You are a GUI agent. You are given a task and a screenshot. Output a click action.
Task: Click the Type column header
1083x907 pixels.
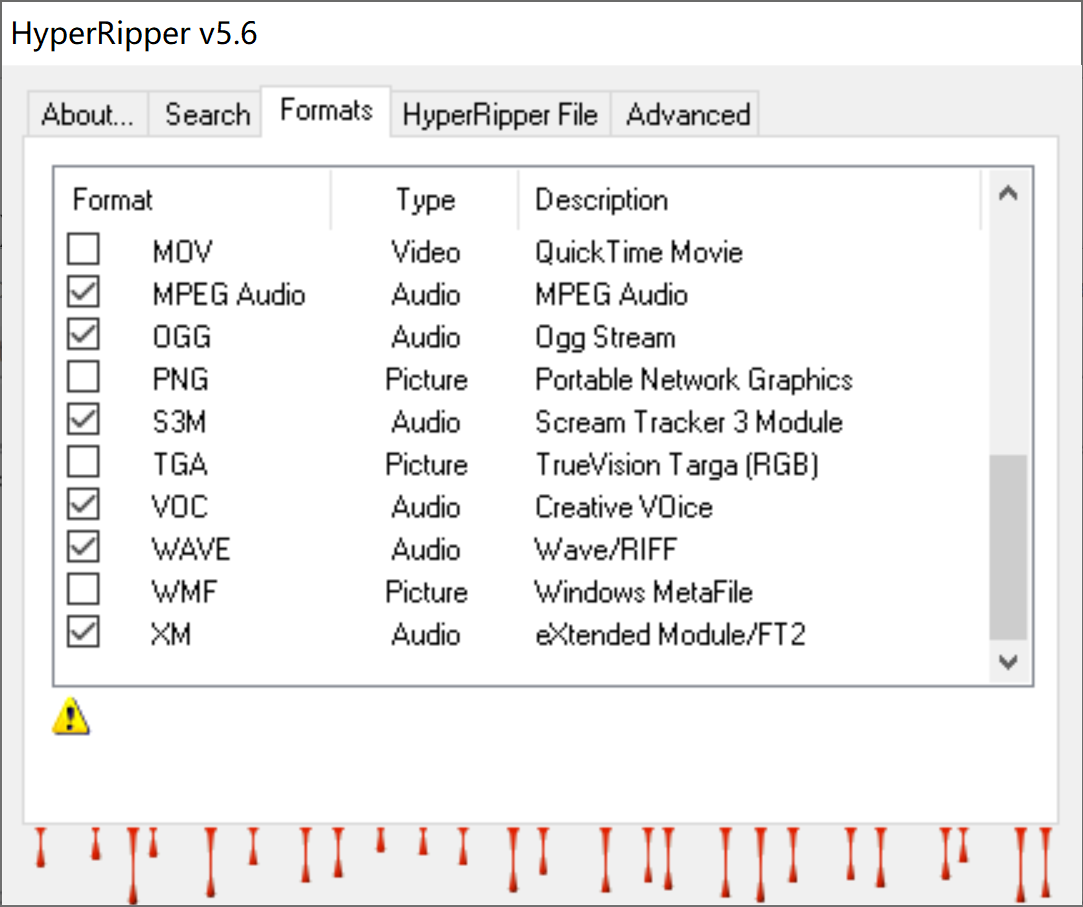point(425,200)
